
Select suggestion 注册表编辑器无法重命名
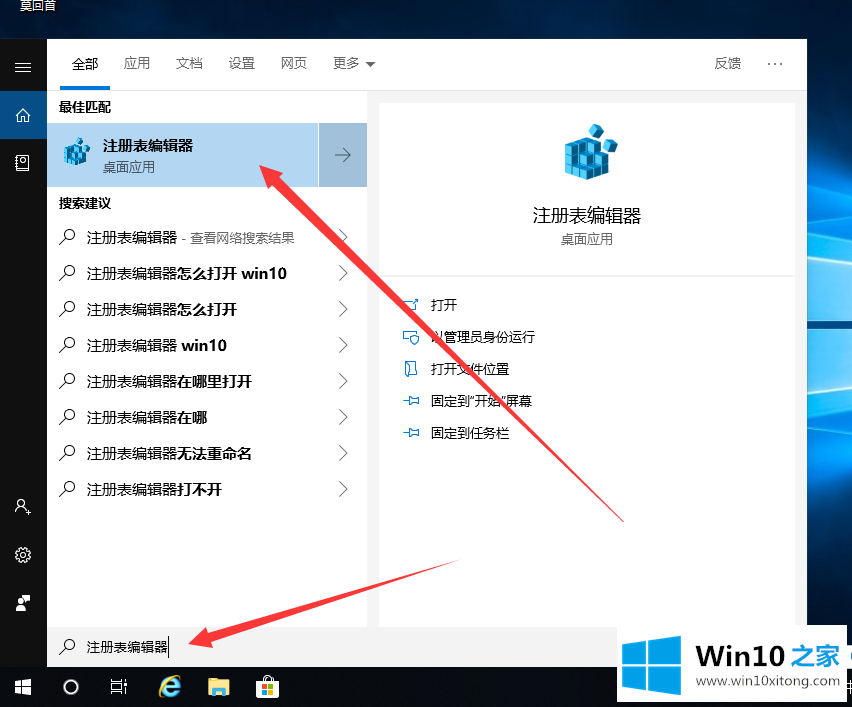[x=169, y=453]
